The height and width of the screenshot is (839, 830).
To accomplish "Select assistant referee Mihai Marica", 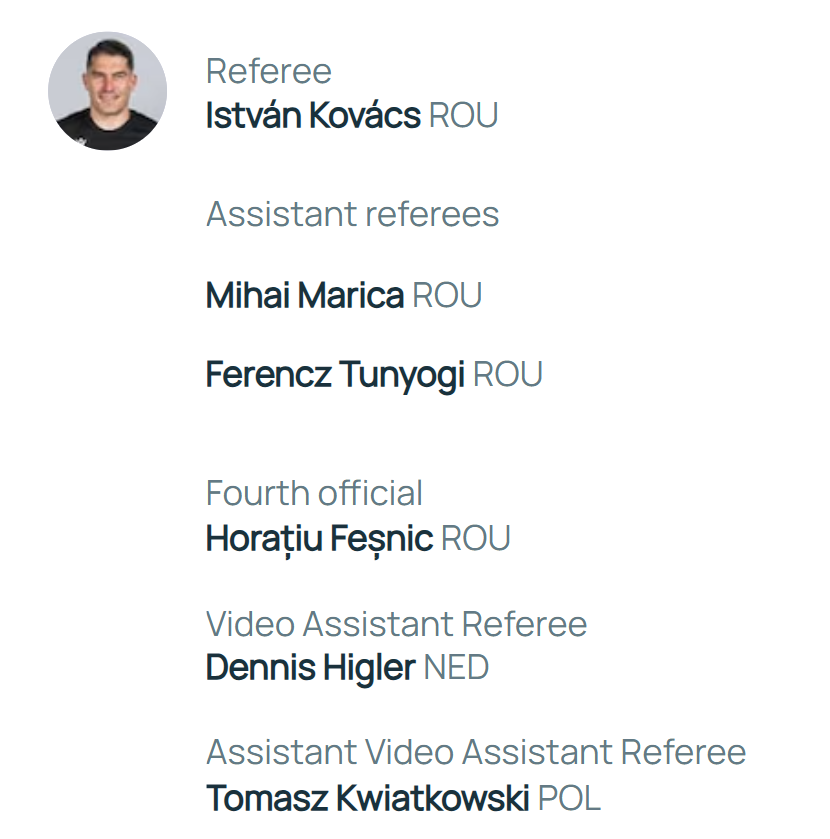I will pos(305,295).
